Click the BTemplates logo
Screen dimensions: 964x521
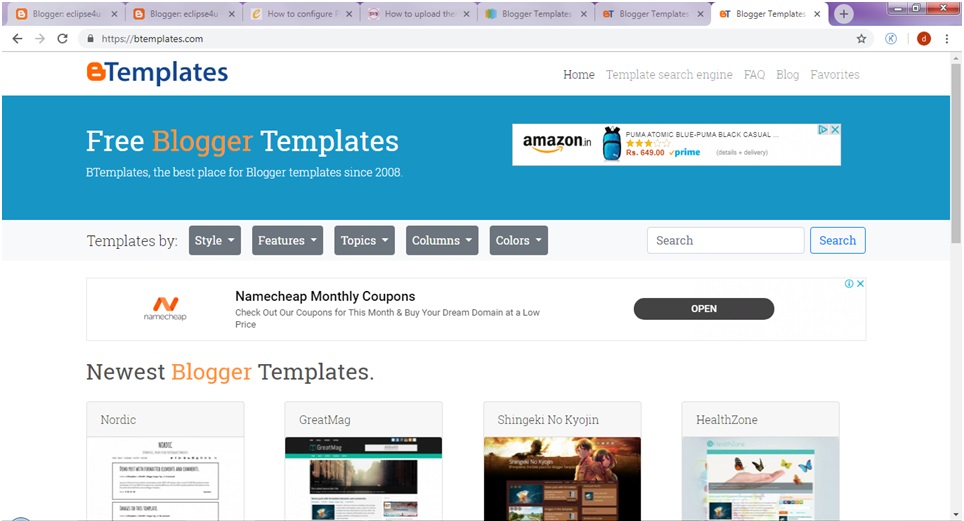[157, 73]
